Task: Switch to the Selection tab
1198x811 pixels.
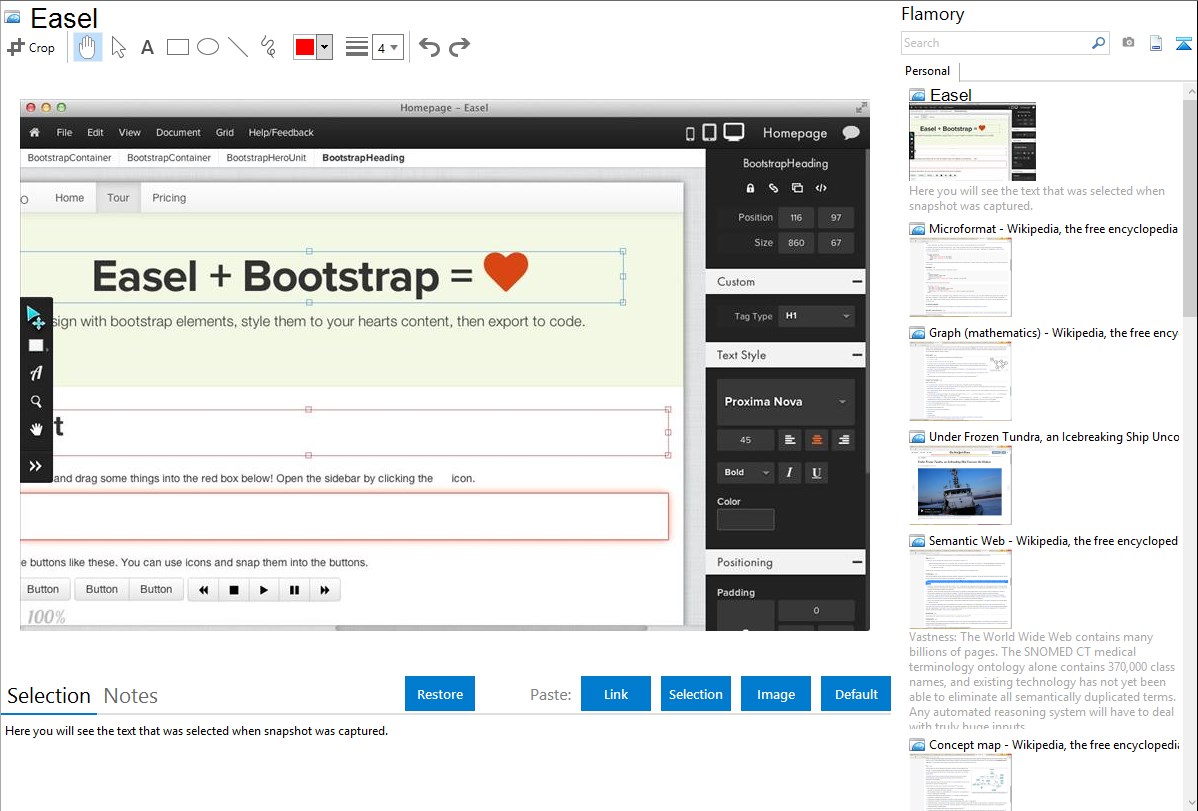Action: [x=49, y=696]
